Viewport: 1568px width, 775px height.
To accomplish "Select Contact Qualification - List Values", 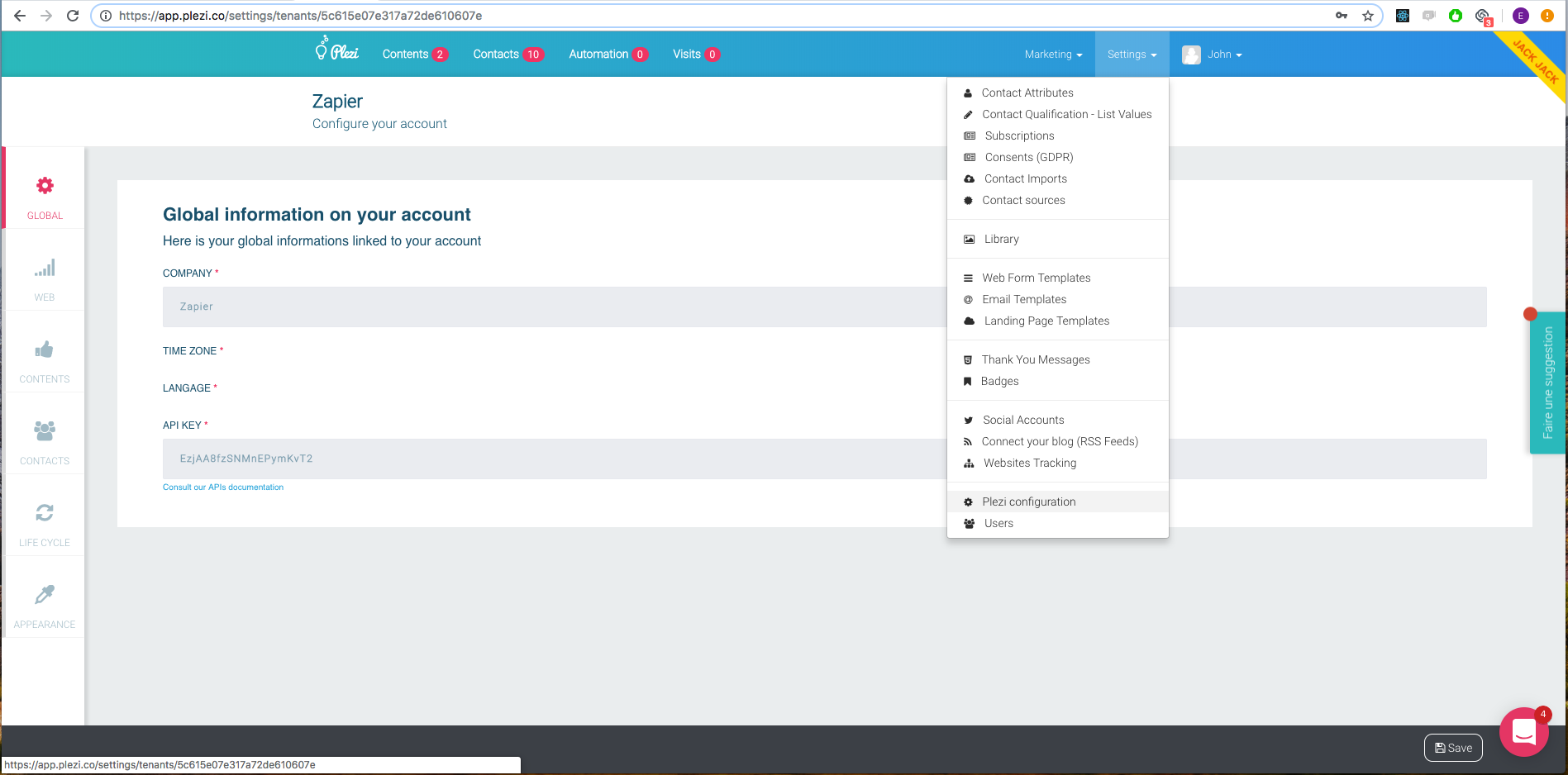I will point(1058,114).
